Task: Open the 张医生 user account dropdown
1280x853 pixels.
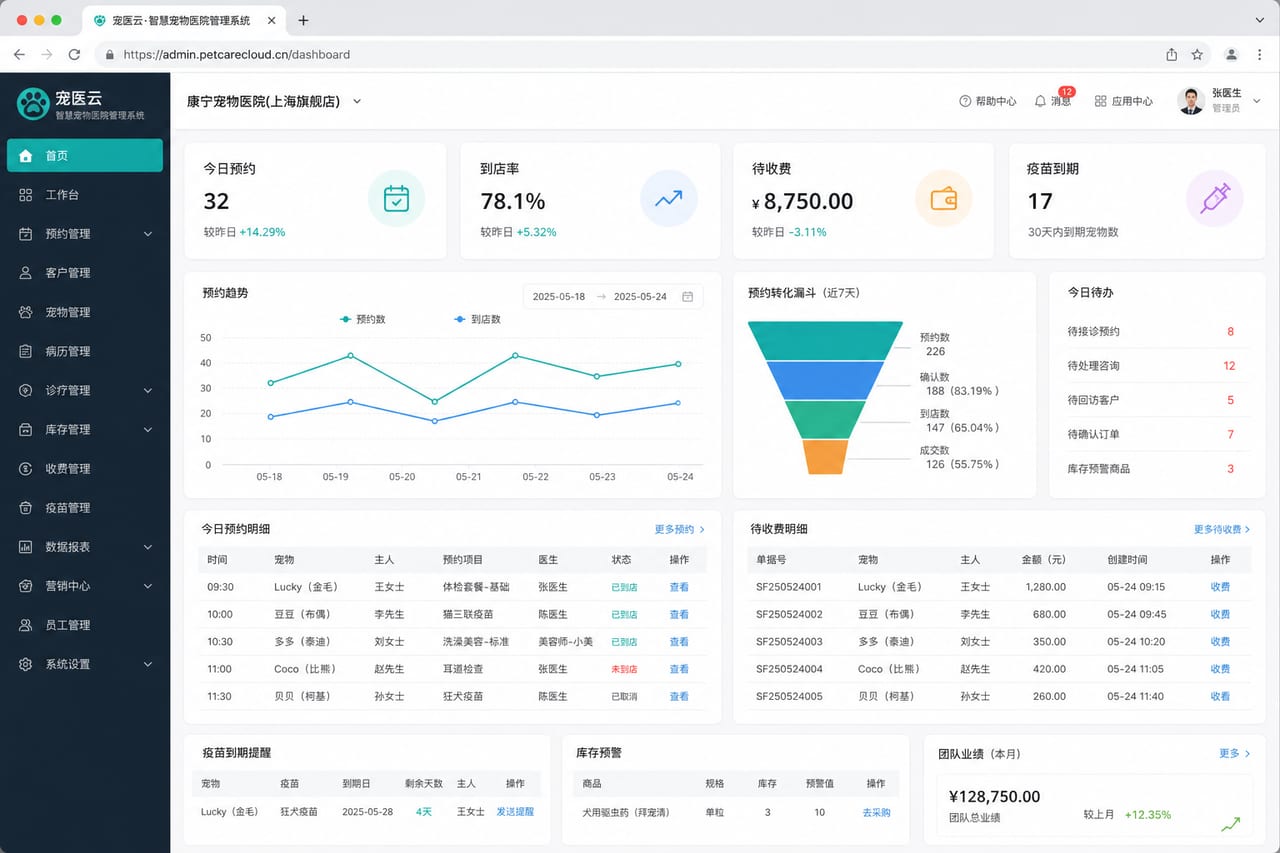Action: click(1220, 101)
